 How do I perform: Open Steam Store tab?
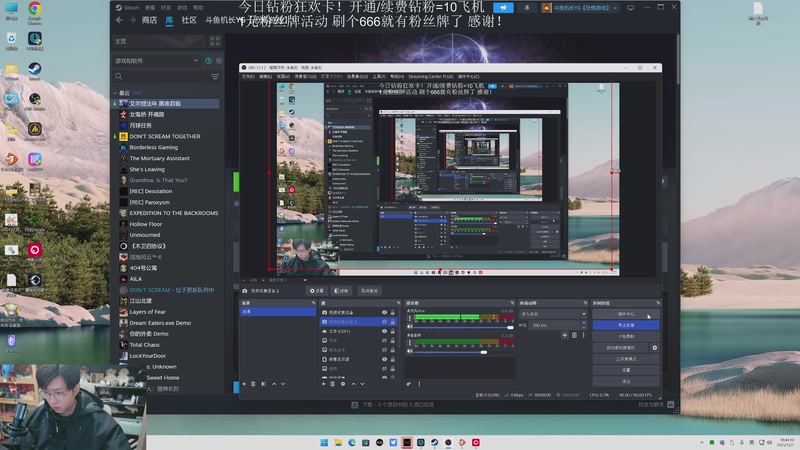[x=149, y=20]
